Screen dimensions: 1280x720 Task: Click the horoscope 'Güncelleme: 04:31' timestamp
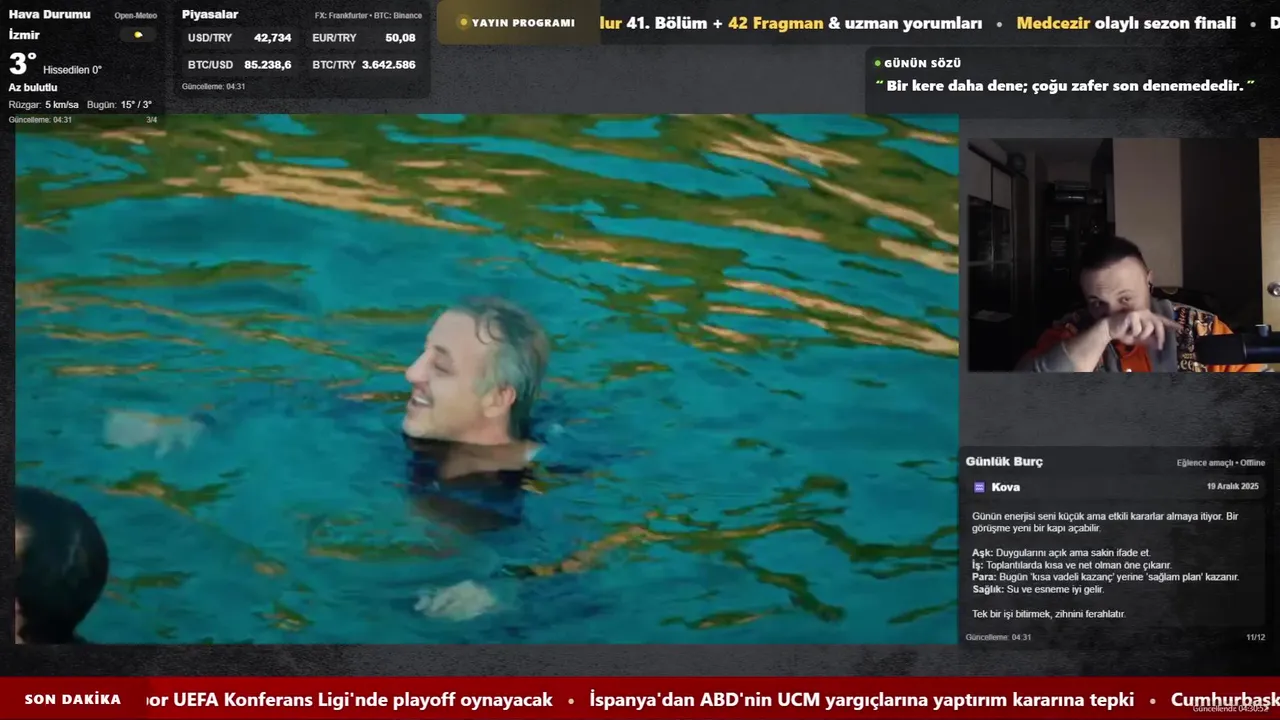pyautogui.click(x=998, y=638)
